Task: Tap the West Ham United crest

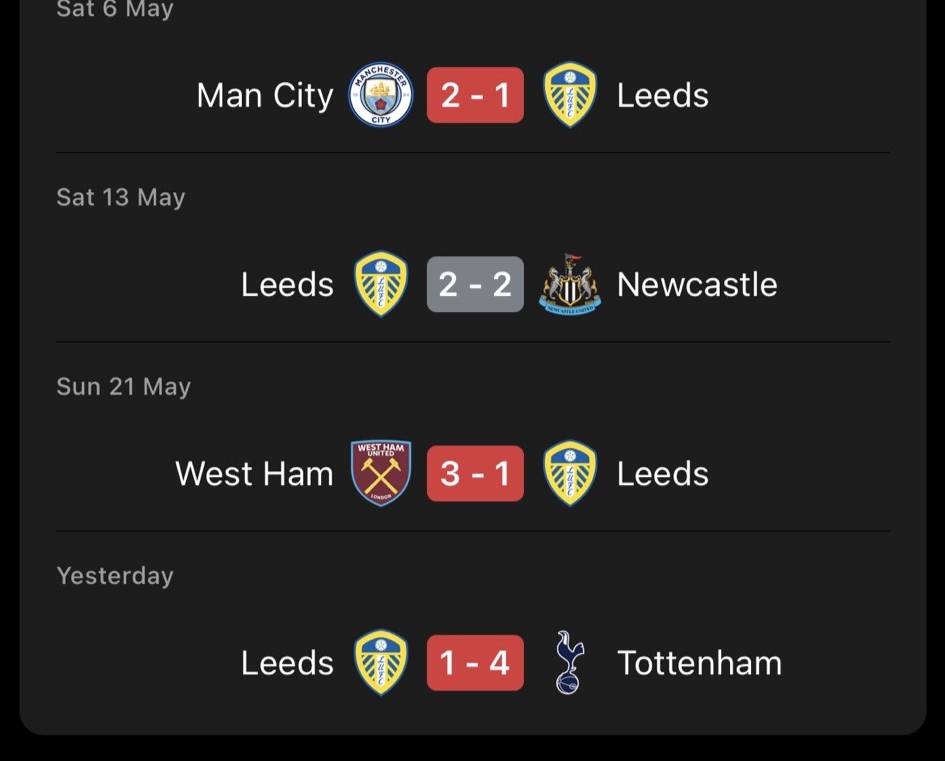Action: [381, 473]
